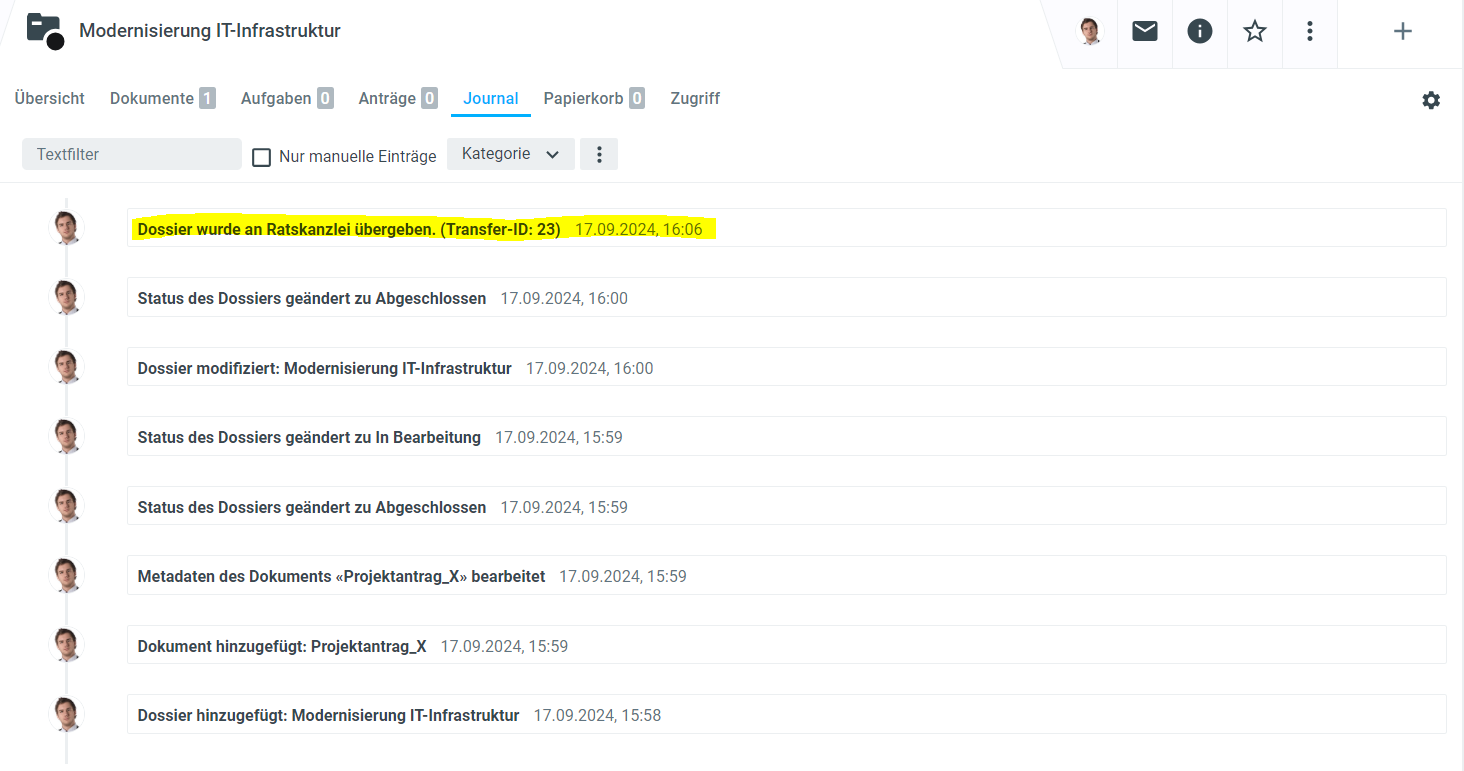Viewport: 1464px width, 771px height.
Task: Click the Dokument hinzugefügt: Projektantrag_X entry
Action: point(282,646)
